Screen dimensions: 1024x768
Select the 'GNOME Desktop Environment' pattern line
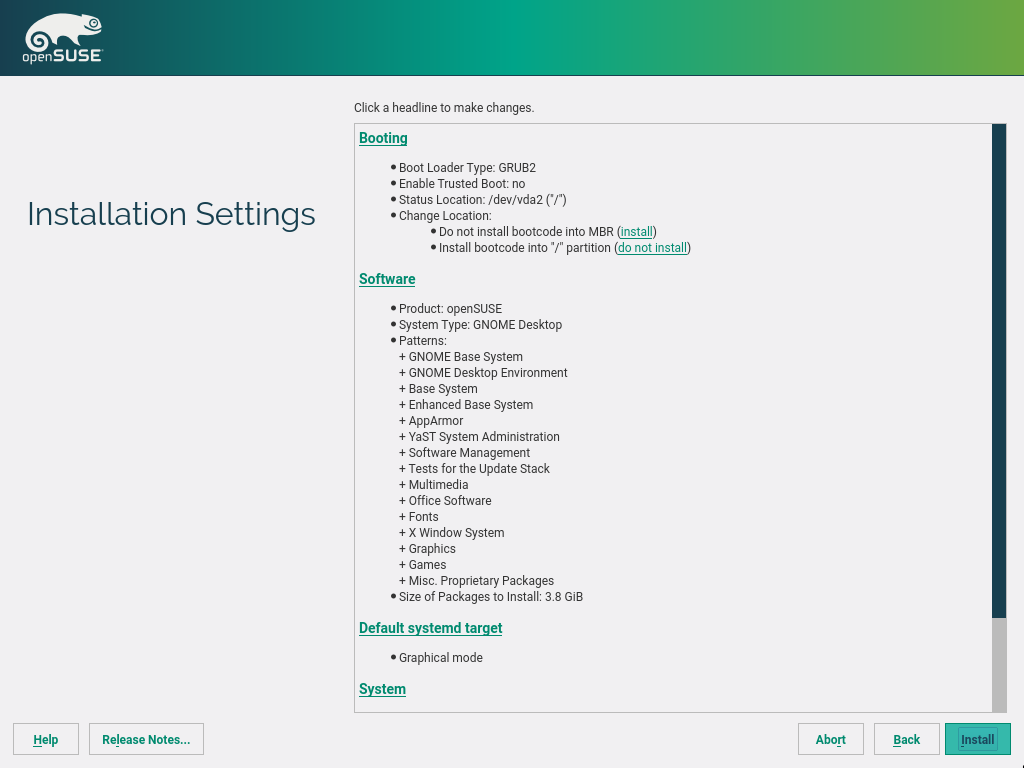pos(487,373)
